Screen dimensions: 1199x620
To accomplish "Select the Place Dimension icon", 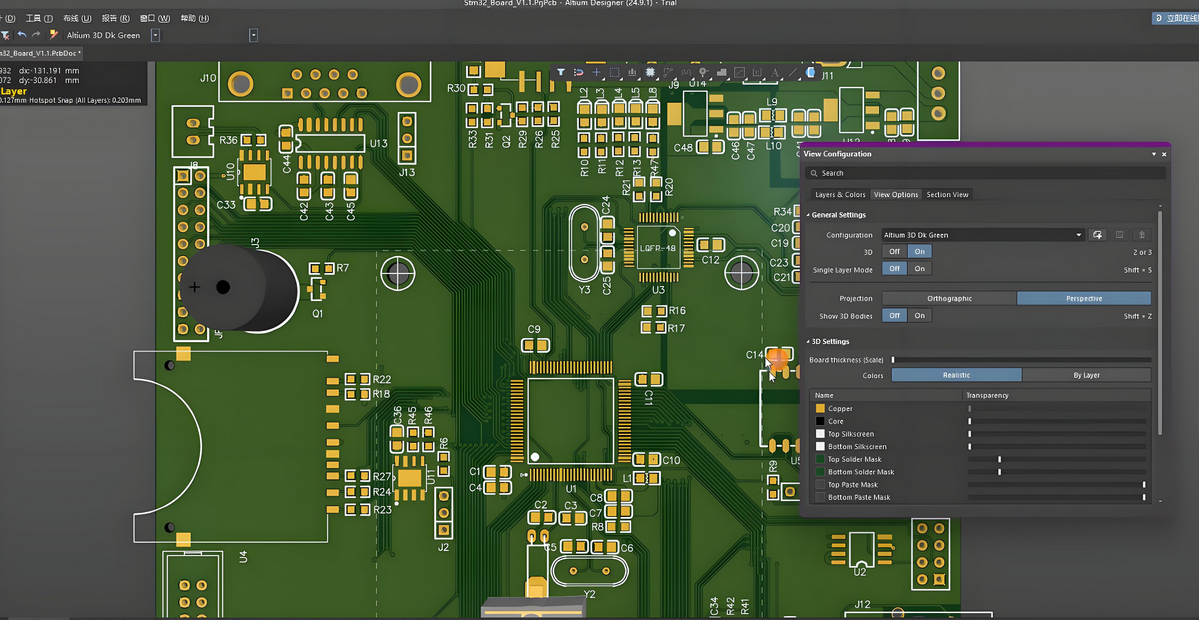I will point(757,72).
